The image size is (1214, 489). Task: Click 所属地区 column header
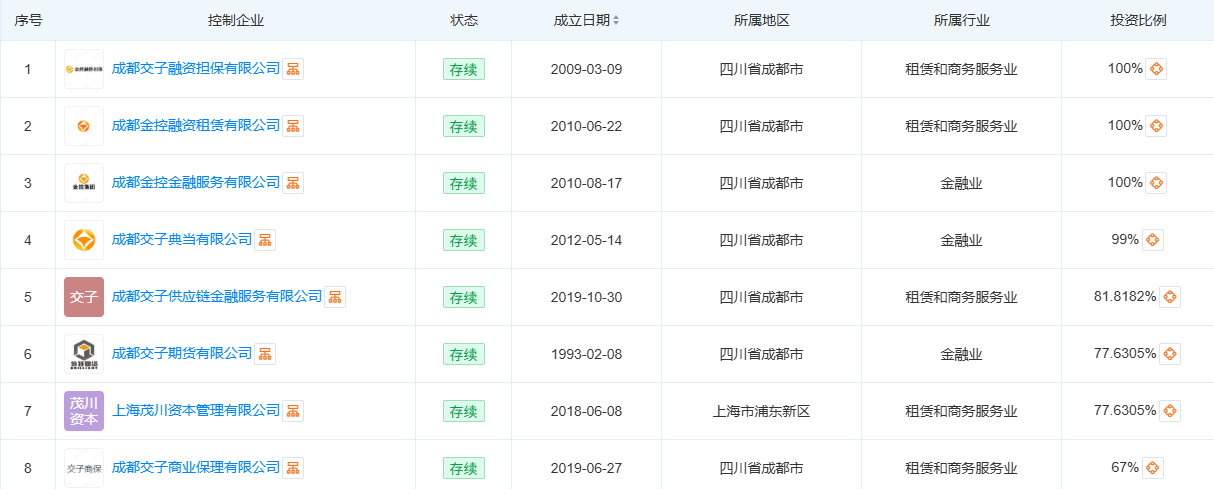click(761, 20)
